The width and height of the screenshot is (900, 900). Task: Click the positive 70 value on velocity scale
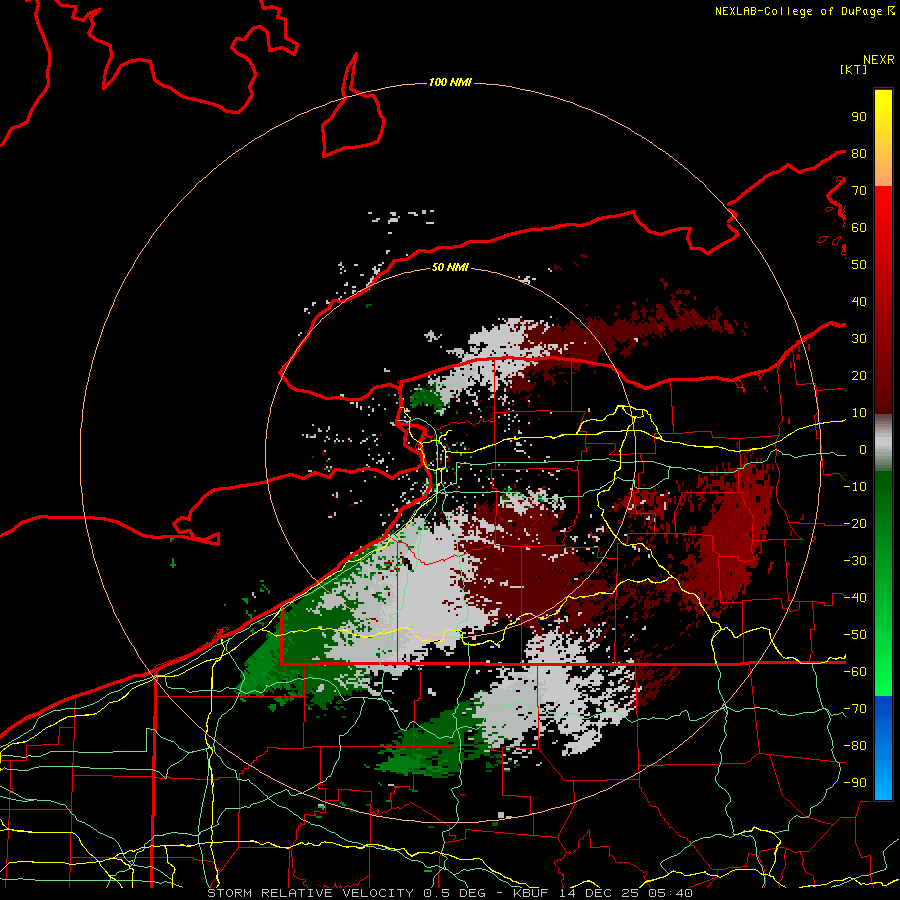[859, 191]
